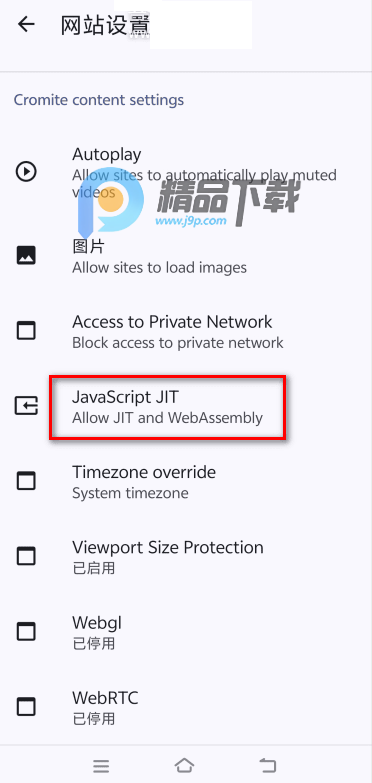This screenshot has height=783, width=372.
Task: Select Viewport Size Protection entry
Action: pyautogui.click(x=186, y=556)
